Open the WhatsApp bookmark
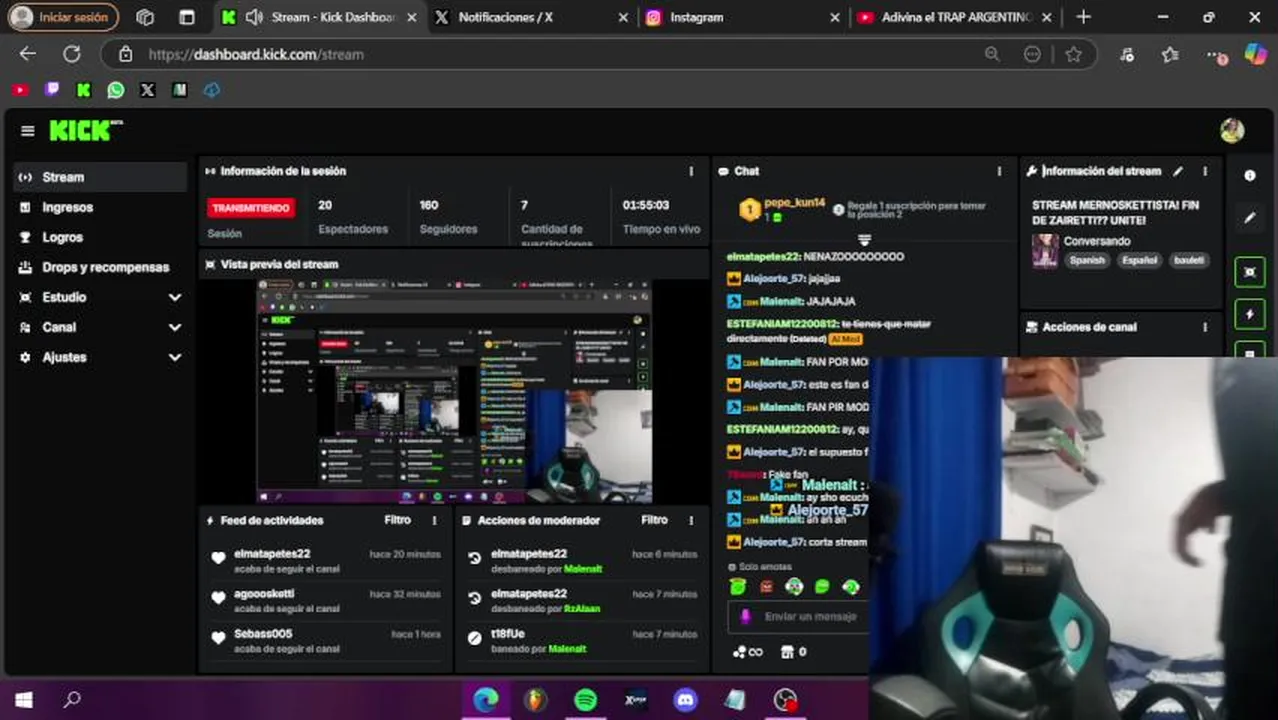1278x720 pixels. (x=116, y=90)
